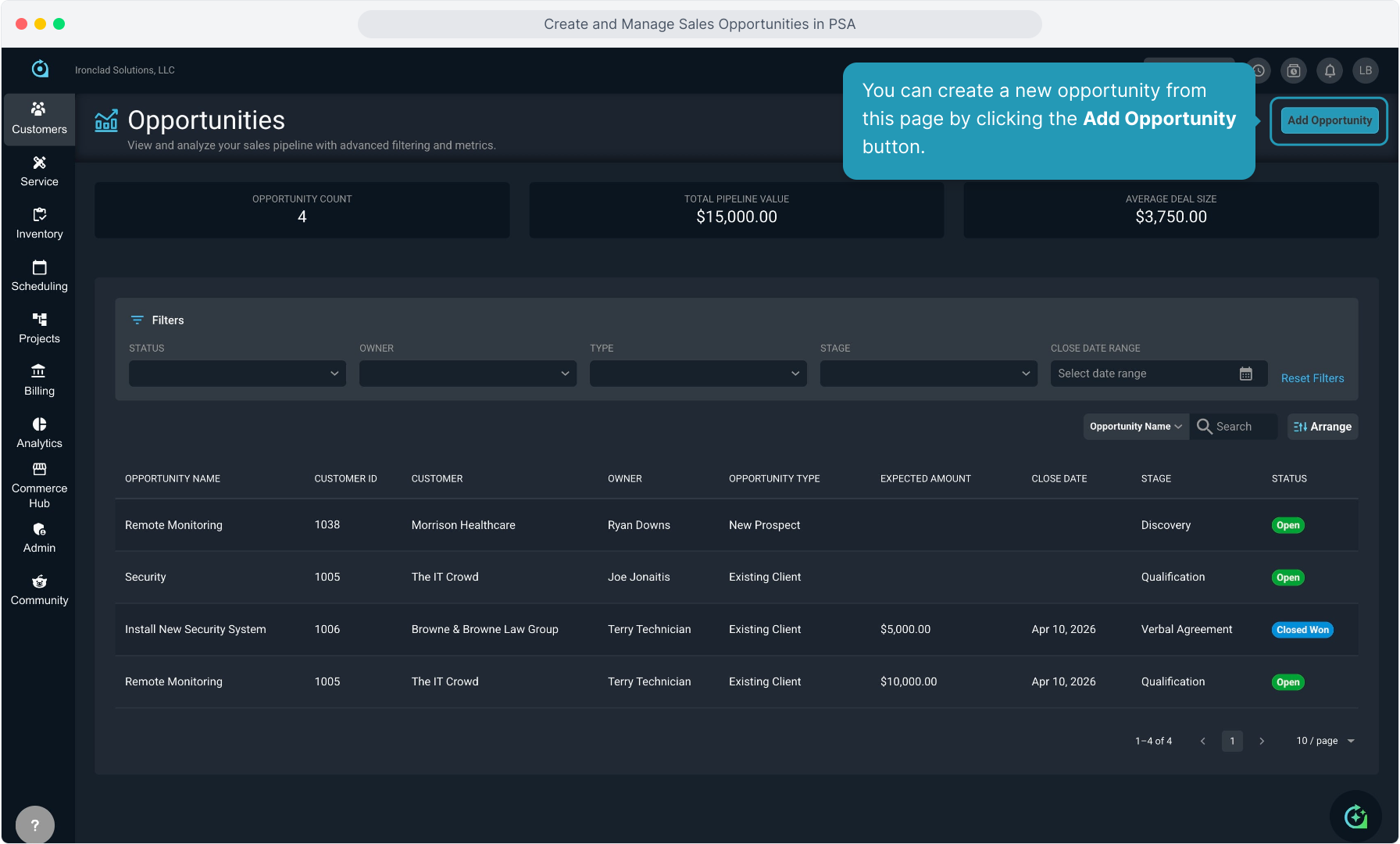Click the Reset Filters link
Screen dimensions: 1400x844
click(x=1312, y=378)
